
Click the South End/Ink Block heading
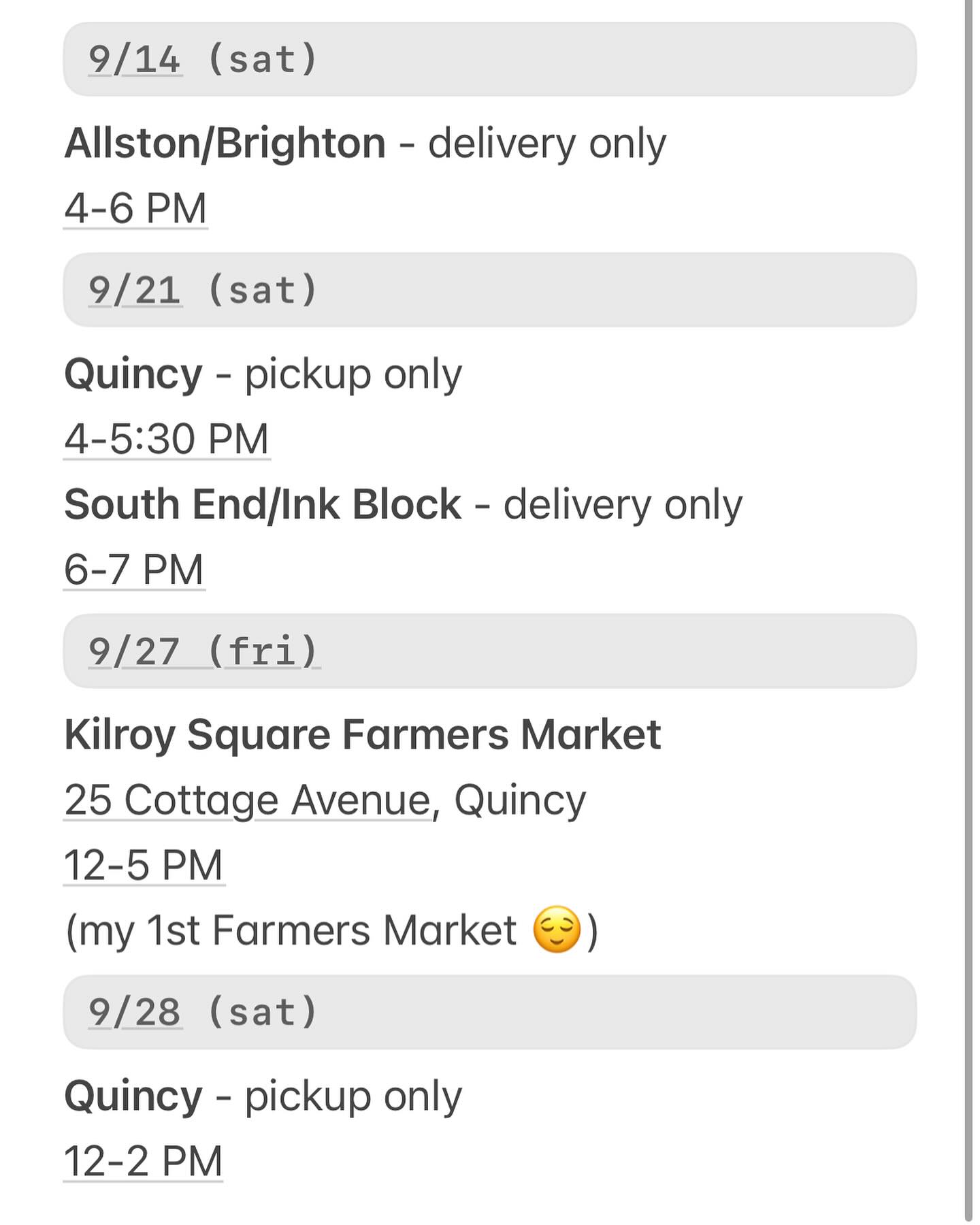click(263, 504)
